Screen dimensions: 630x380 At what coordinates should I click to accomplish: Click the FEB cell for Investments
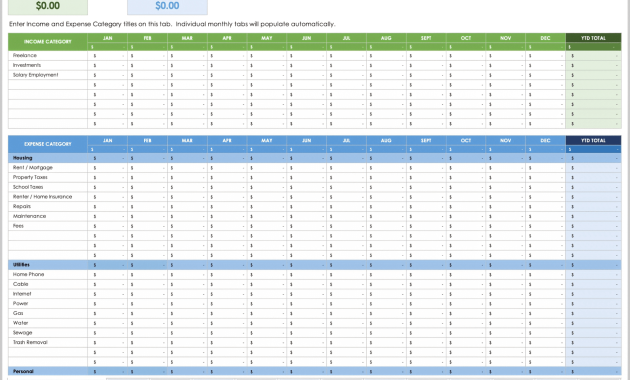[147, 65]
